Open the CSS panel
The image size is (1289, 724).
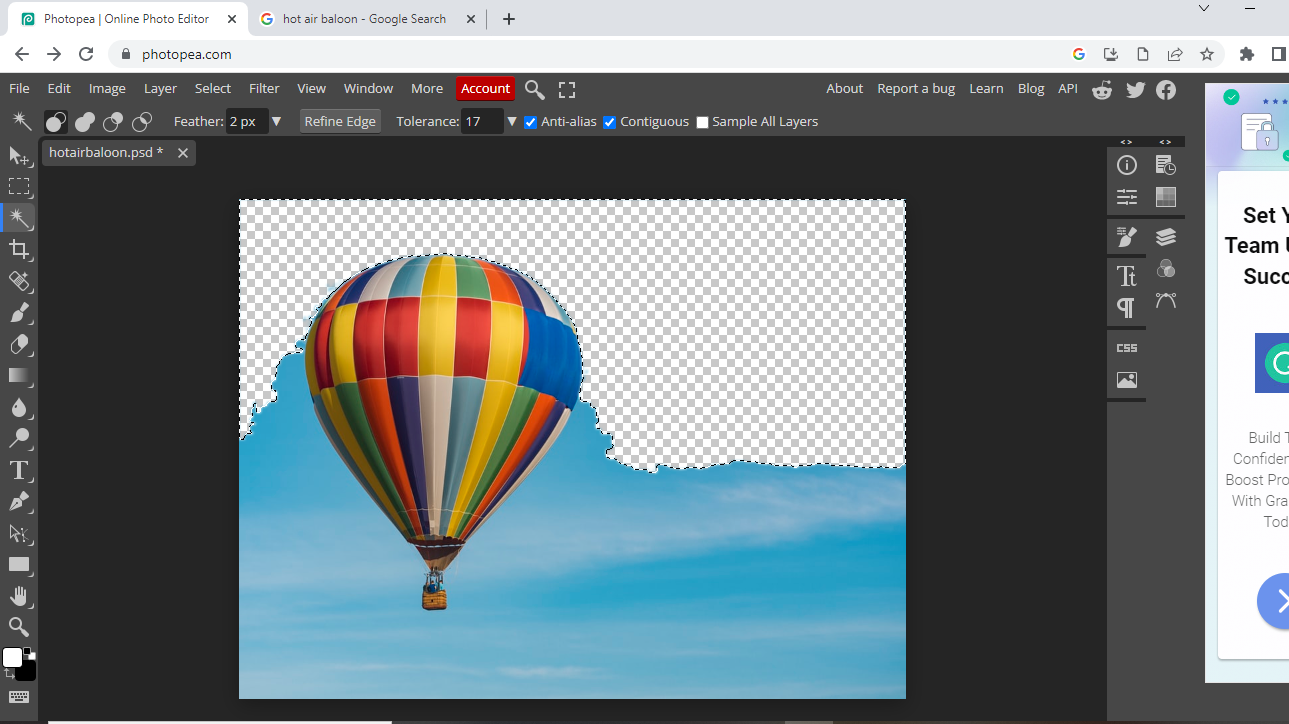tap(1127, 348)
